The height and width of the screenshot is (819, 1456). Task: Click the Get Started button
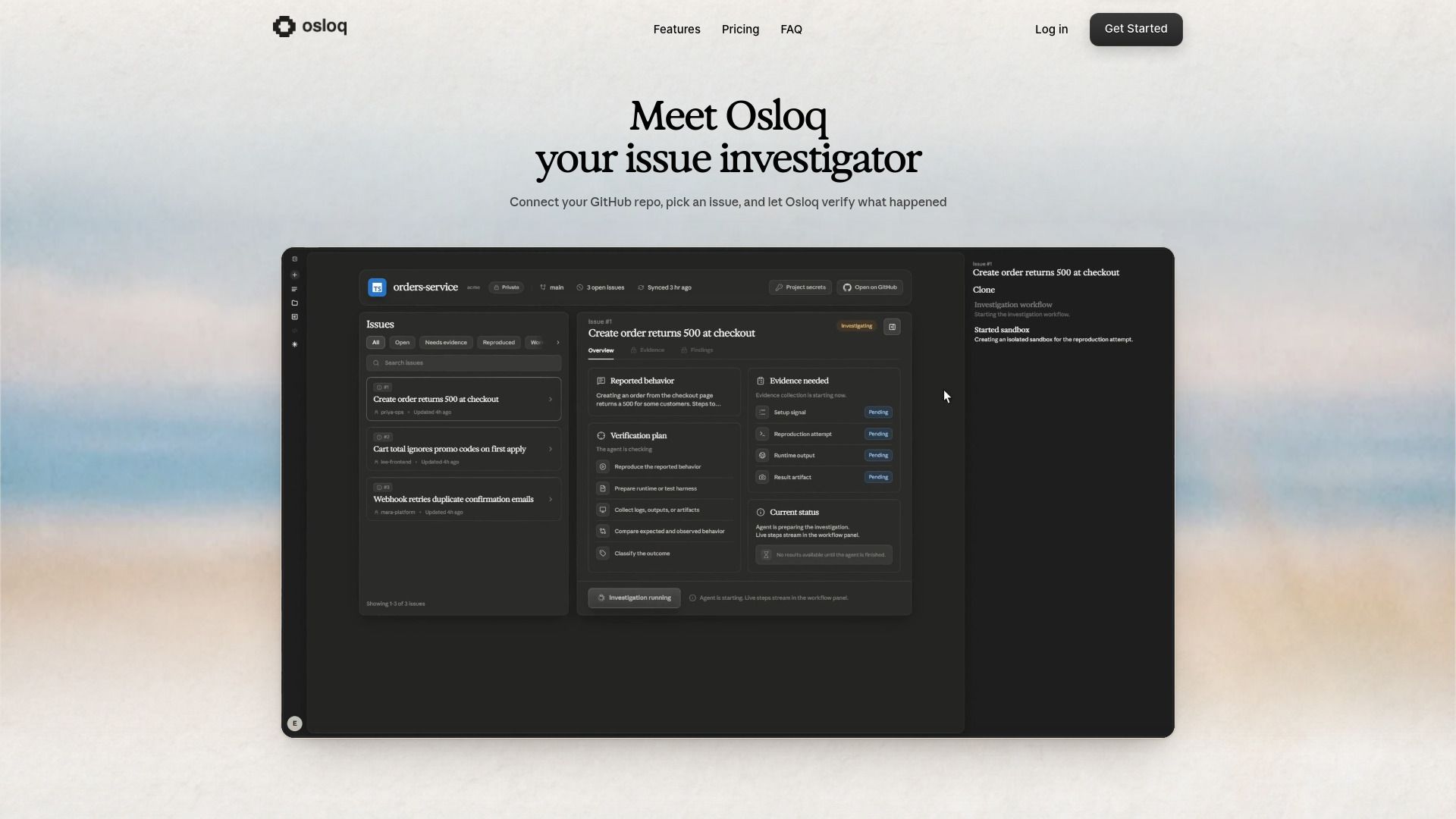[1136, 30]
